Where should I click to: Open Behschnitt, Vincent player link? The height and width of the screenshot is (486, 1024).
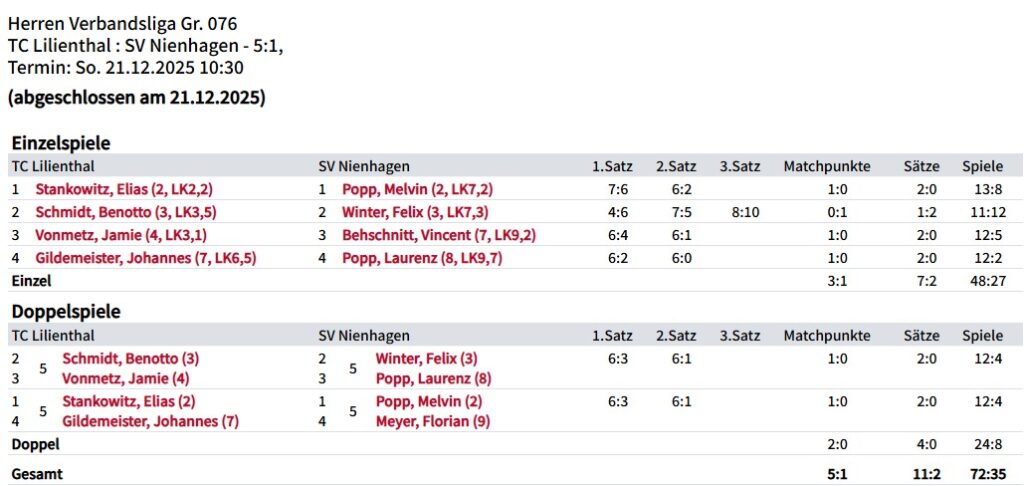tap(439, 235)
